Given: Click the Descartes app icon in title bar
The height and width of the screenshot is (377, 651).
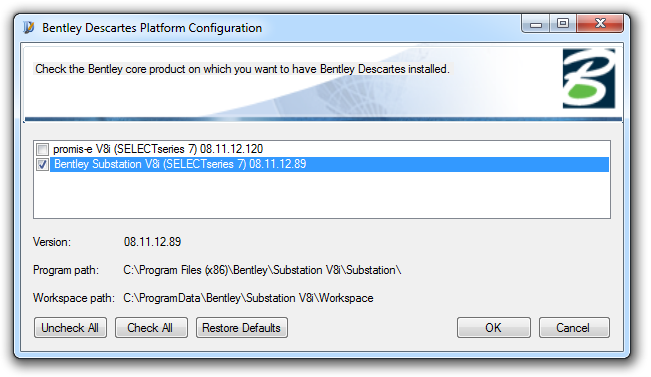Looking at the screenshot, I should coord(29,27).
